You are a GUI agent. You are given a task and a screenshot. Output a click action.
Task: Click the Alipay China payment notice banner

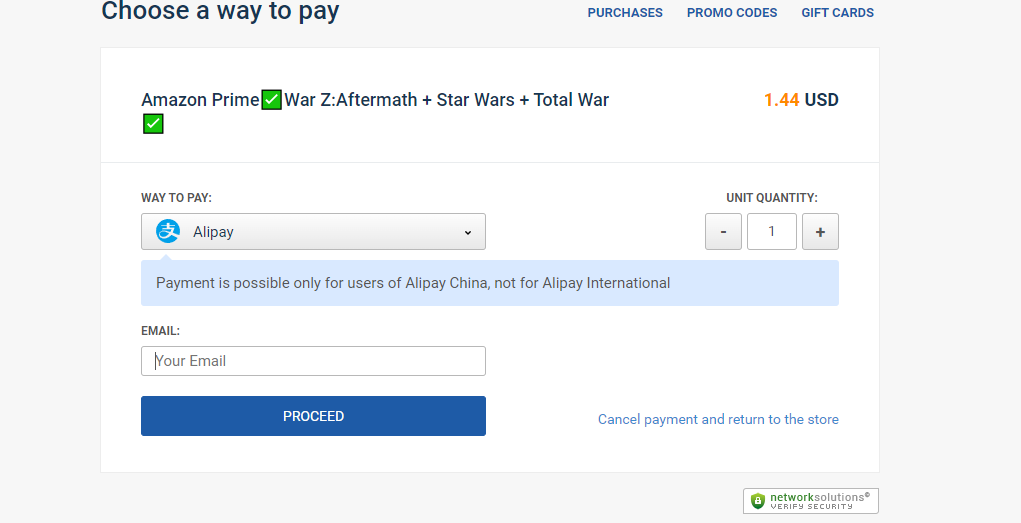click(x=490, y=283)
